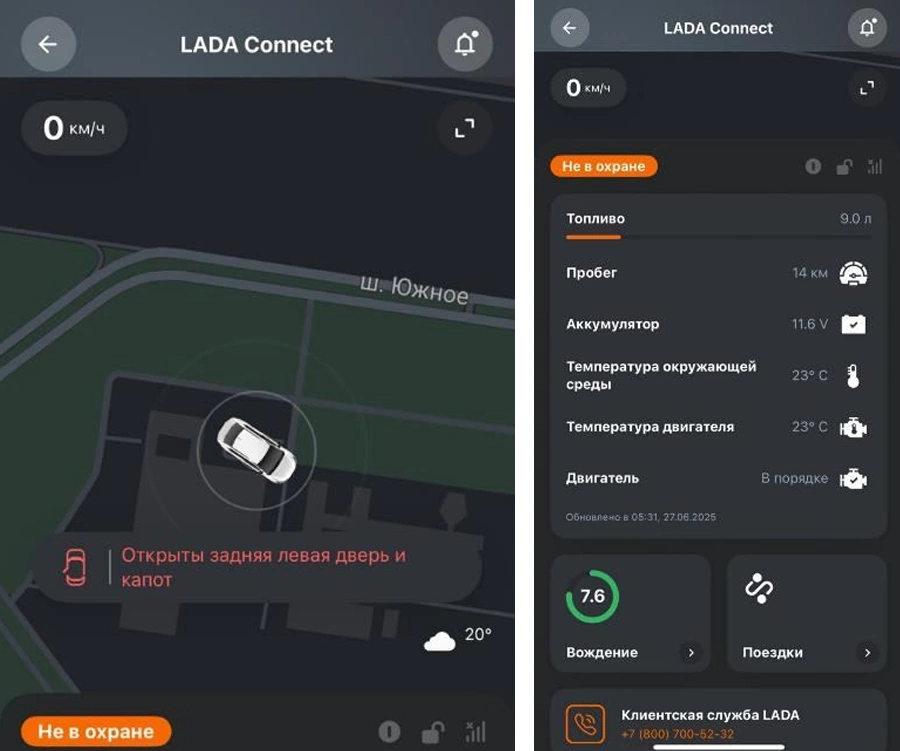Tap info icon in bottom left status bar
Viewport: 900px width, 751px height.
[x=389, y=731]
